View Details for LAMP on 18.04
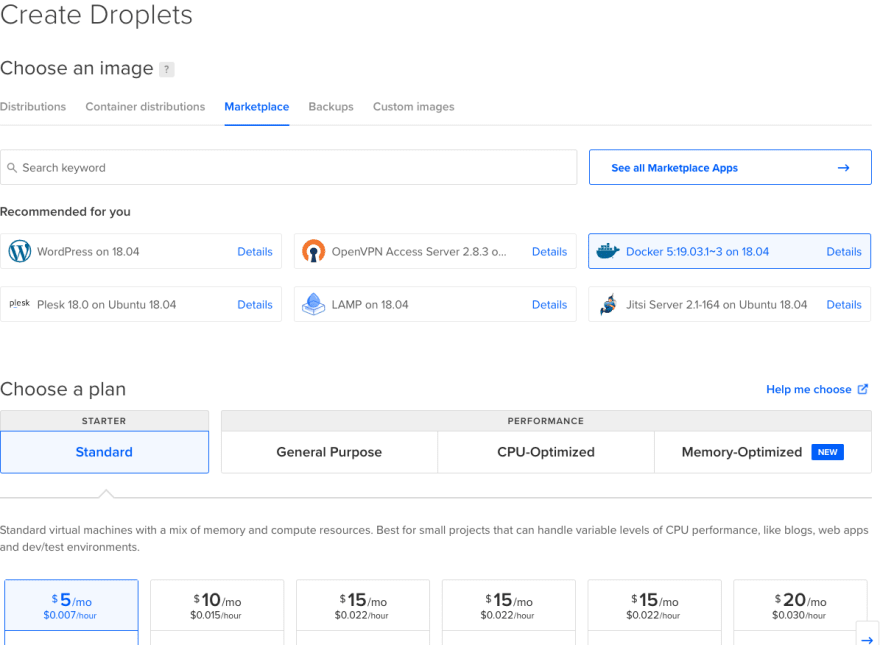880x645 pixels. (549, 304)
